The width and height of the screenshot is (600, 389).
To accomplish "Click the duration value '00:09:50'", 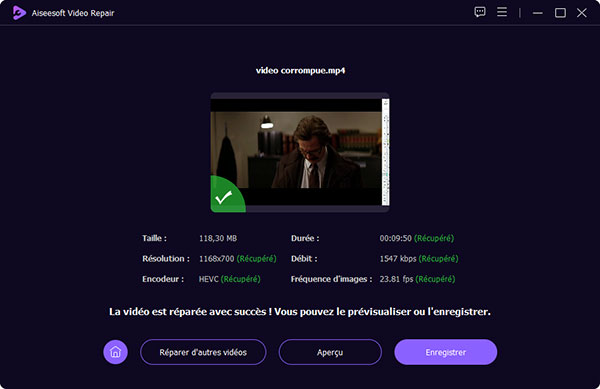I will tap(396, 238).
